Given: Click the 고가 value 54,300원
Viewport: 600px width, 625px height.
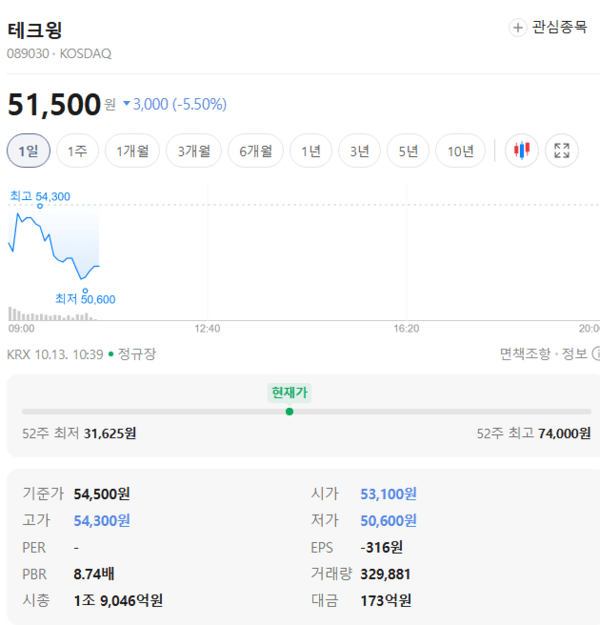Looking at the screenshot, I should pos(102,521).
